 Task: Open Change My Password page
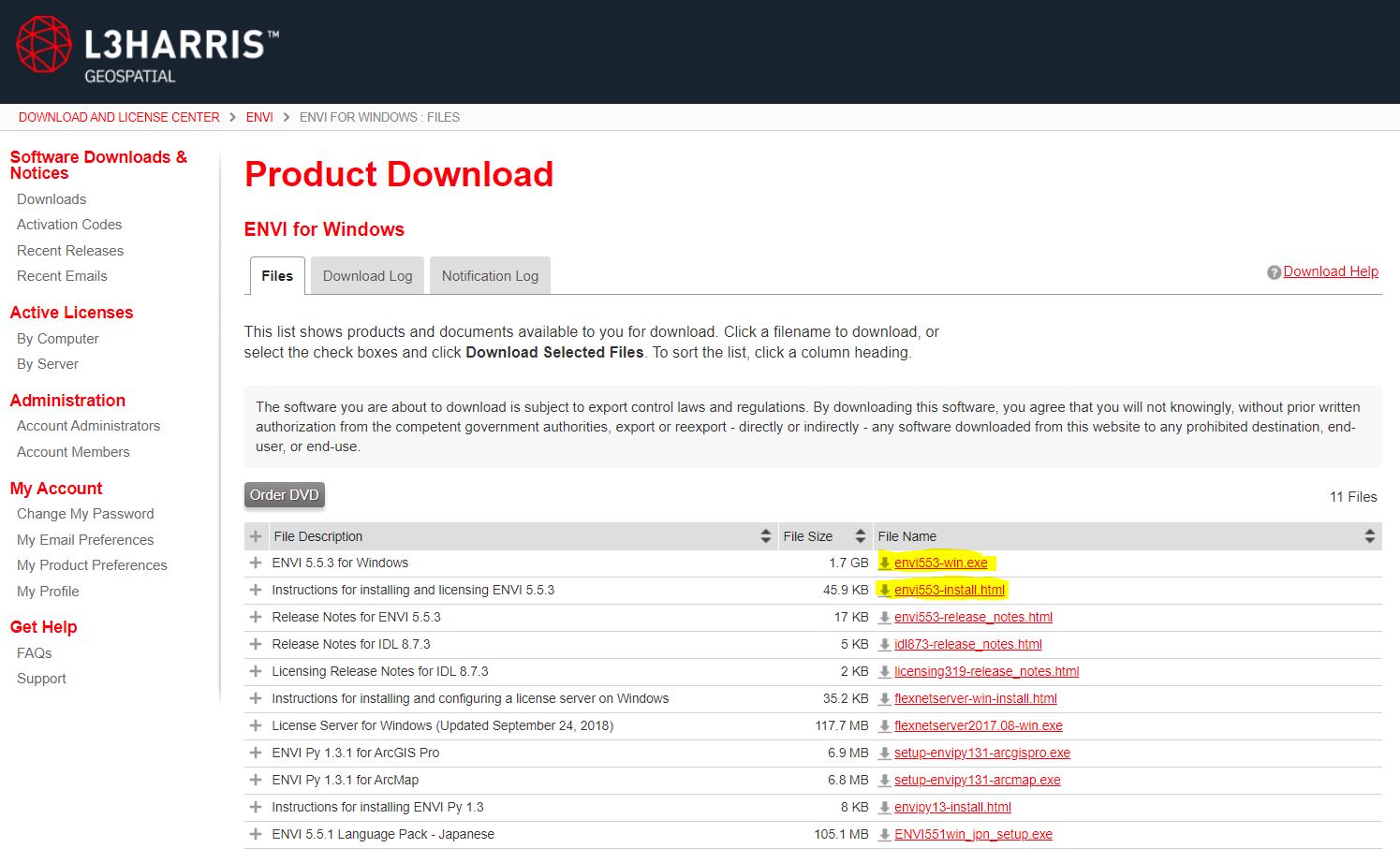tap(85, 514)
